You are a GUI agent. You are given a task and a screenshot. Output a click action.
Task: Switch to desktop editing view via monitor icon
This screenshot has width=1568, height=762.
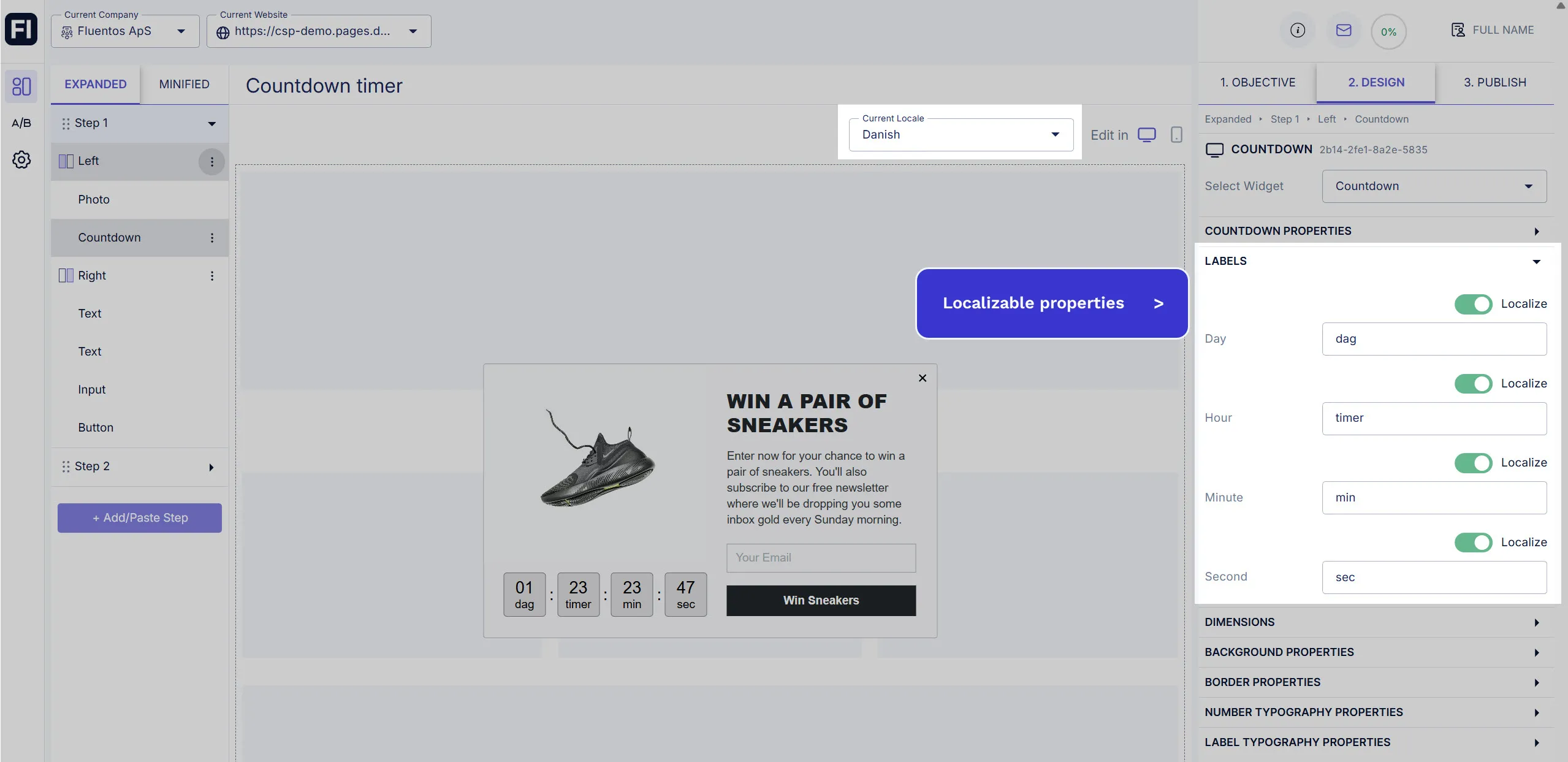pyautogui.click(x=1146, y=134)
